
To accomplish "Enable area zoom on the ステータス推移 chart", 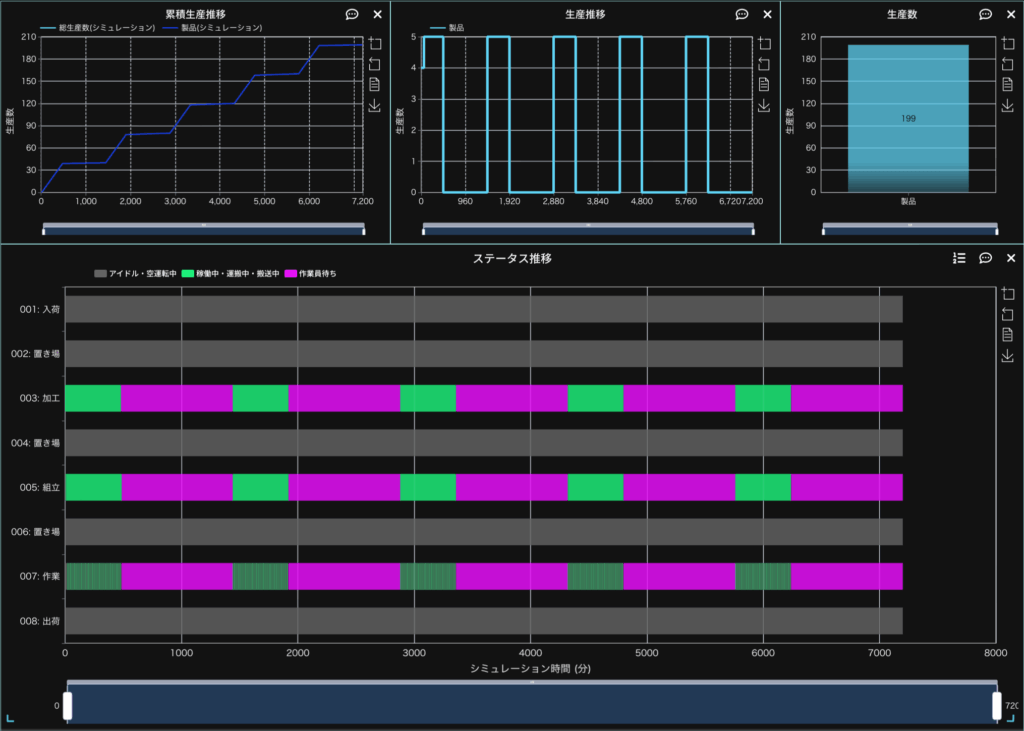I will [1007, 294].
